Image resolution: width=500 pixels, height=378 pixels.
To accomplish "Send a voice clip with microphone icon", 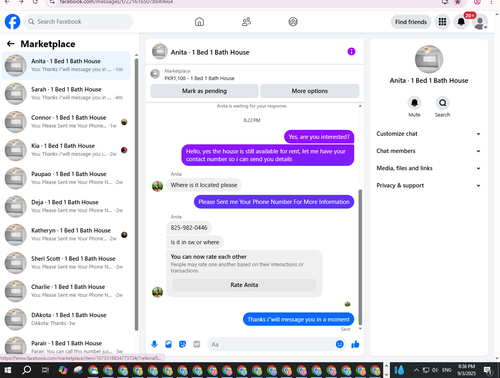I will tap(154, 344).
